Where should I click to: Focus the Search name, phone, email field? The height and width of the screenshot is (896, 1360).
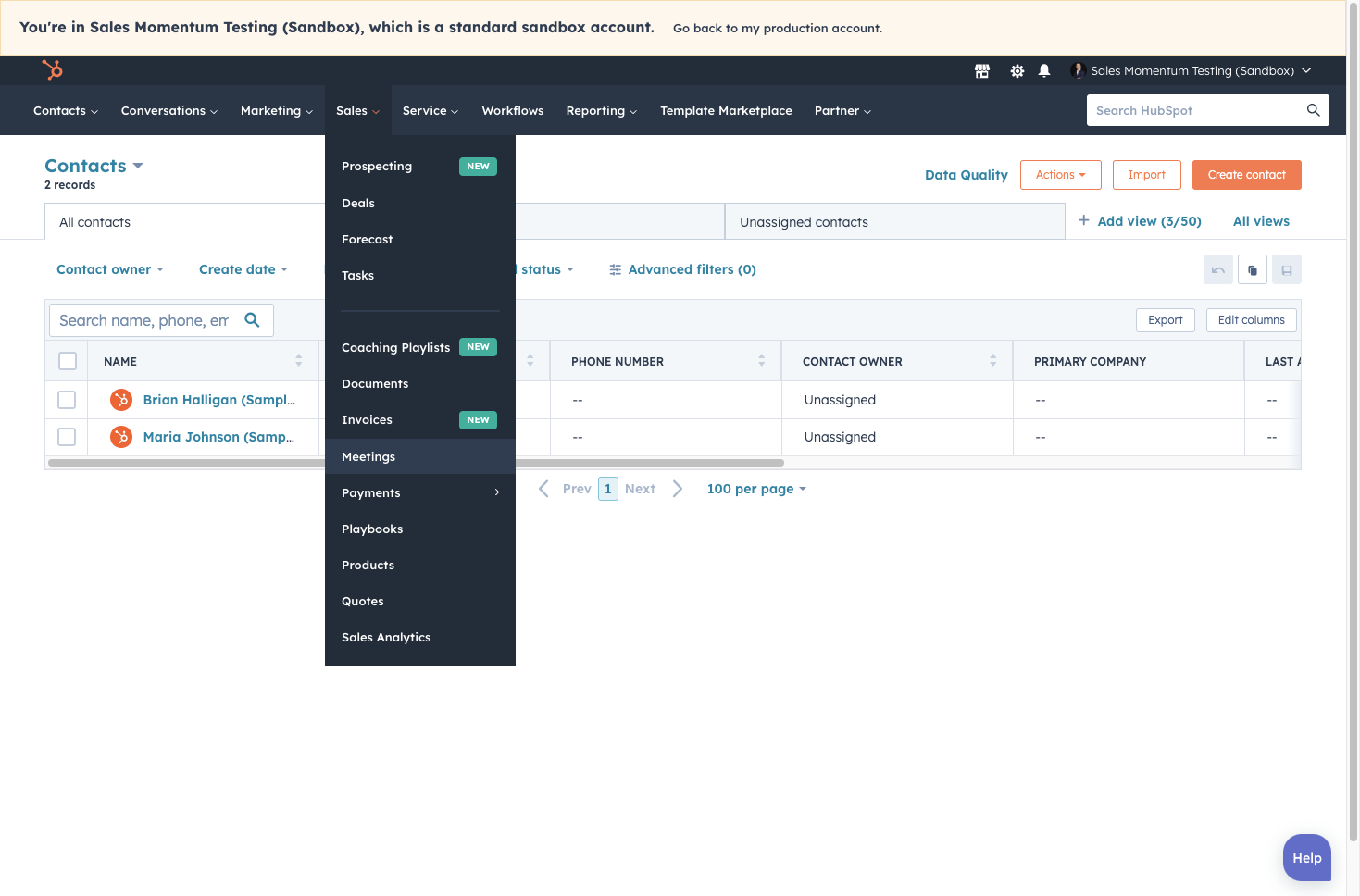(x=161, y=320)
